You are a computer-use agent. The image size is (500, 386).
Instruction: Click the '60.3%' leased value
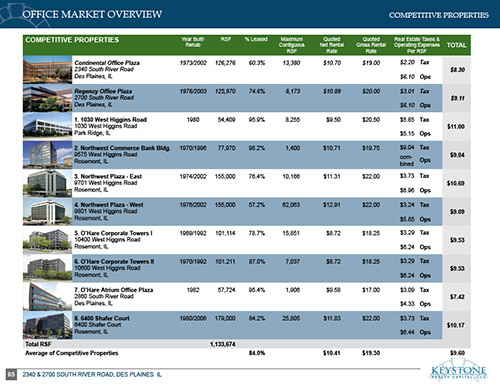(x=257, y=63)
